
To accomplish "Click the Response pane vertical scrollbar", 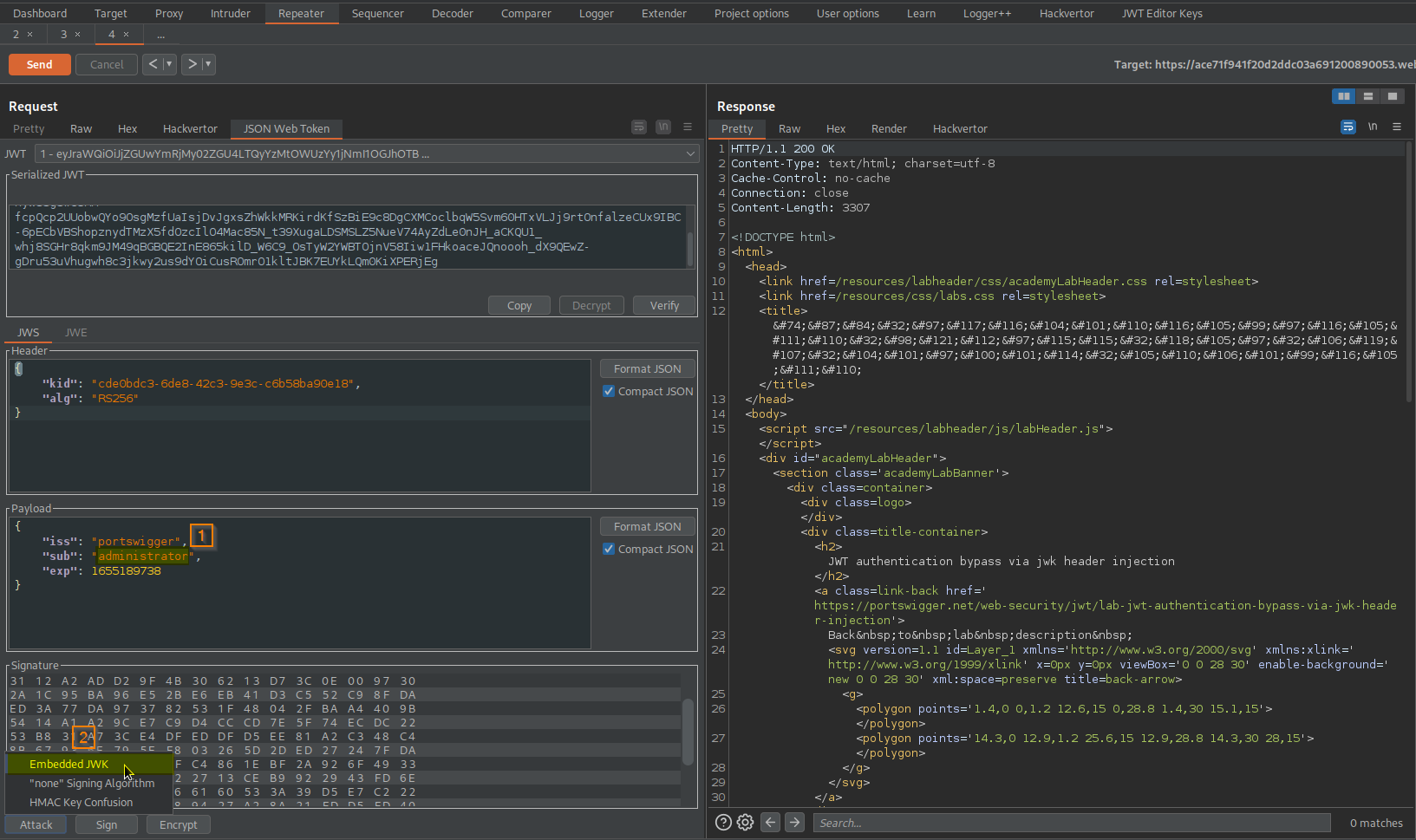I will click(x=1410, y=272).
